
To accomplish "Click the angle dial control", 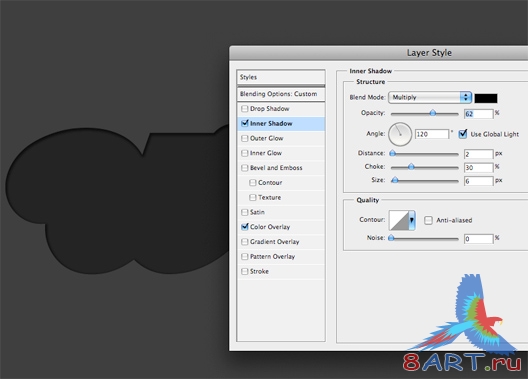I will 400,134.
